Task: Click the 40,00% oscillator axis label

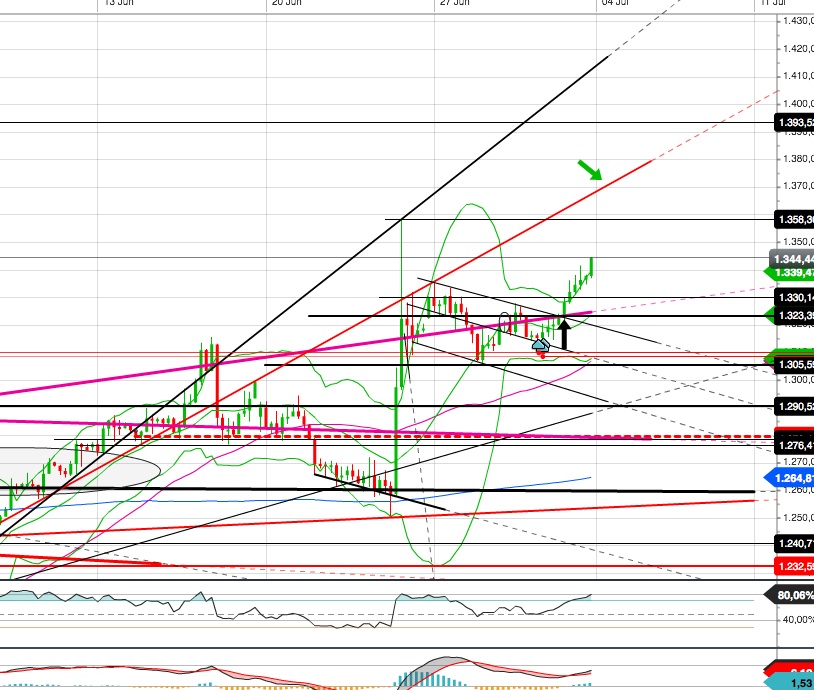Action: 798,619
